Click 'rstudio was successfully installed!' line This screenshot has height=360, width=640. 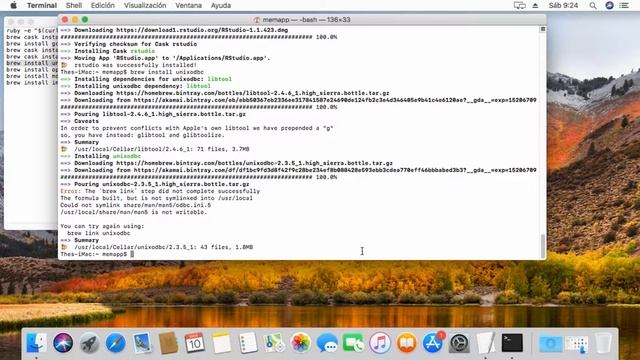[x=135, y=65]
